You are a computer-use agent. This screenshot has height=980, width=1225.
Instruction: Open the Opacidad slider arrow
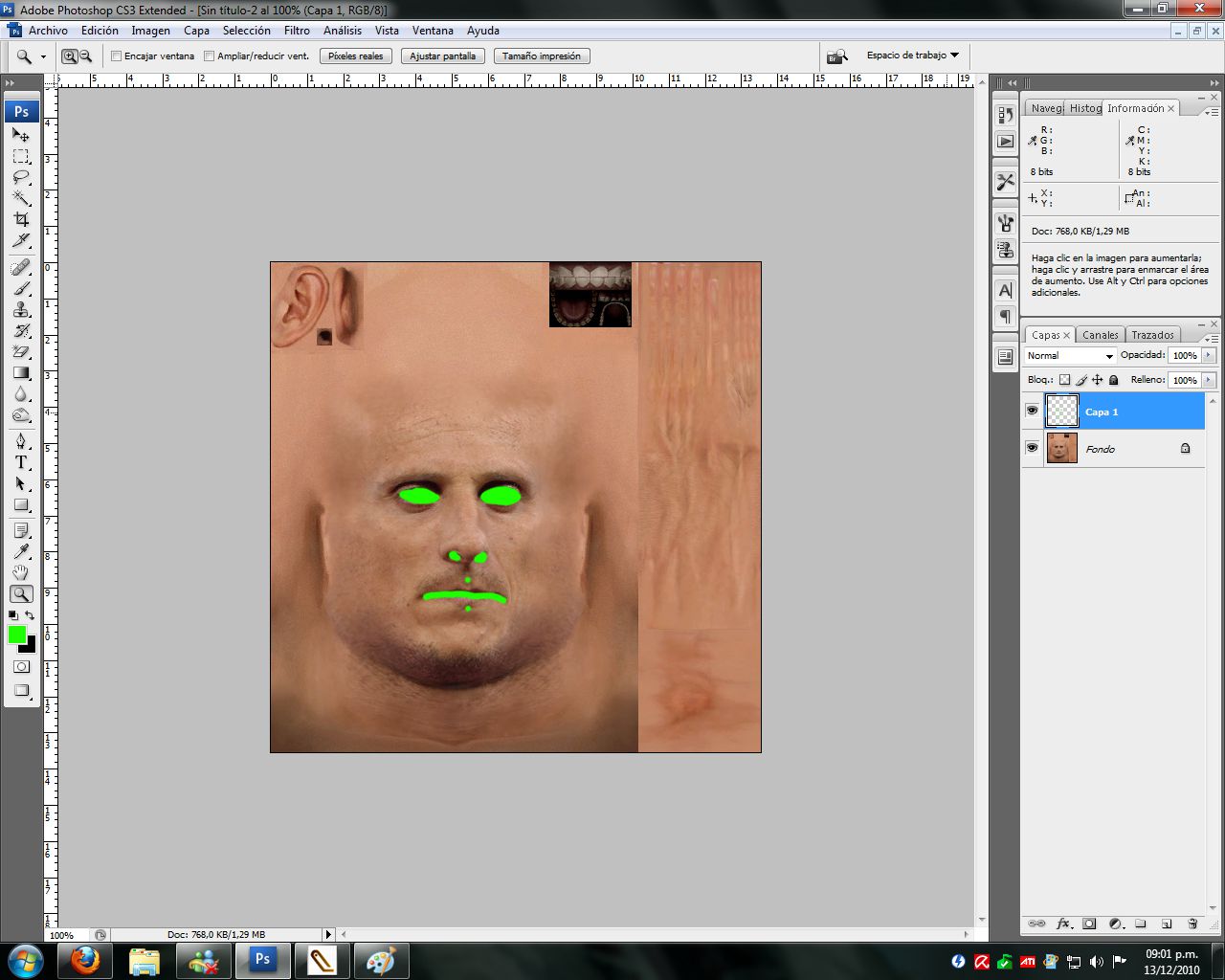[x=1209, y=355]
